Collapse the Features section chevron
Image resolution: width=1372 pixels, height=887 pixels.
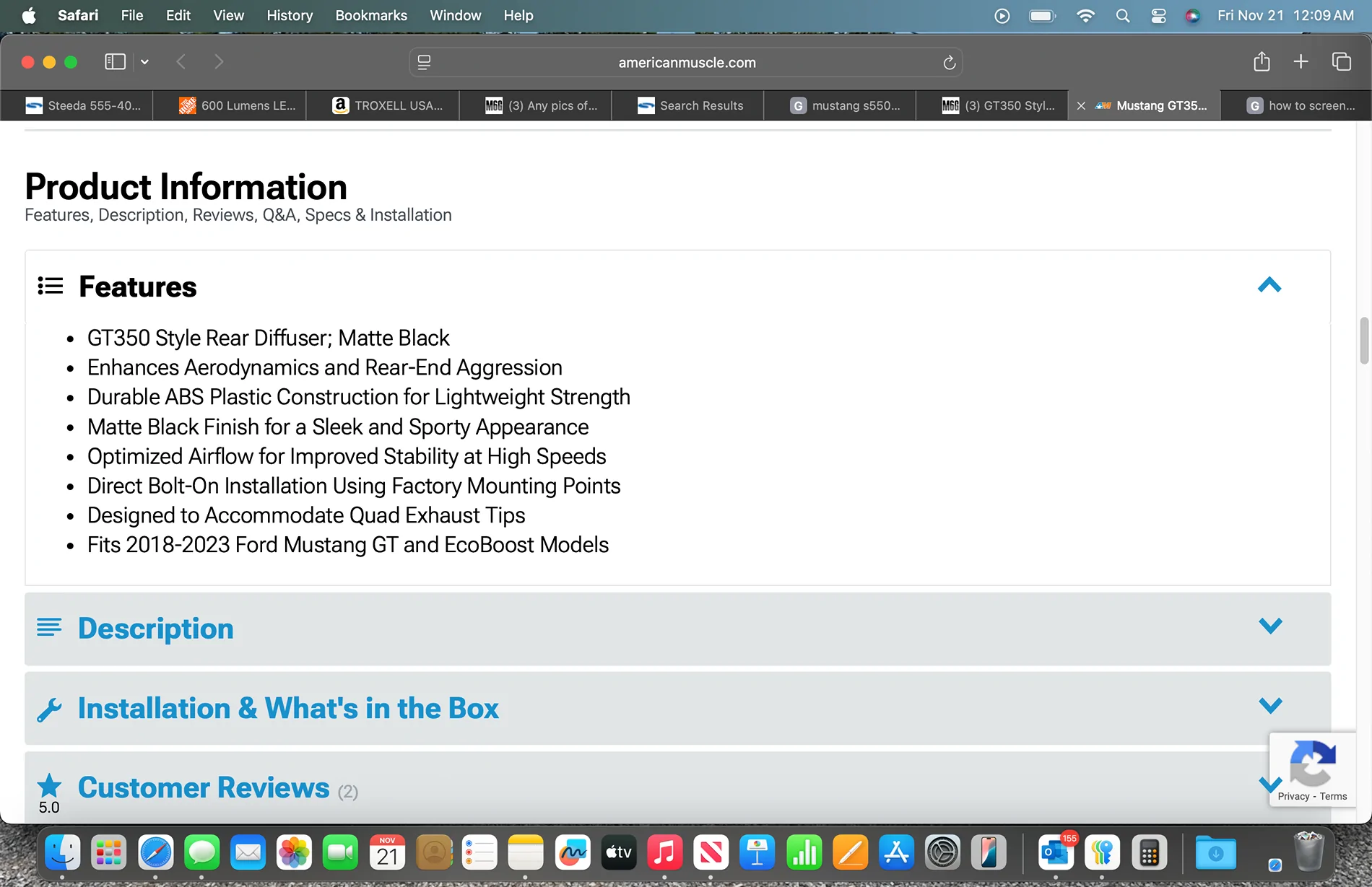tap(1269, 285)
